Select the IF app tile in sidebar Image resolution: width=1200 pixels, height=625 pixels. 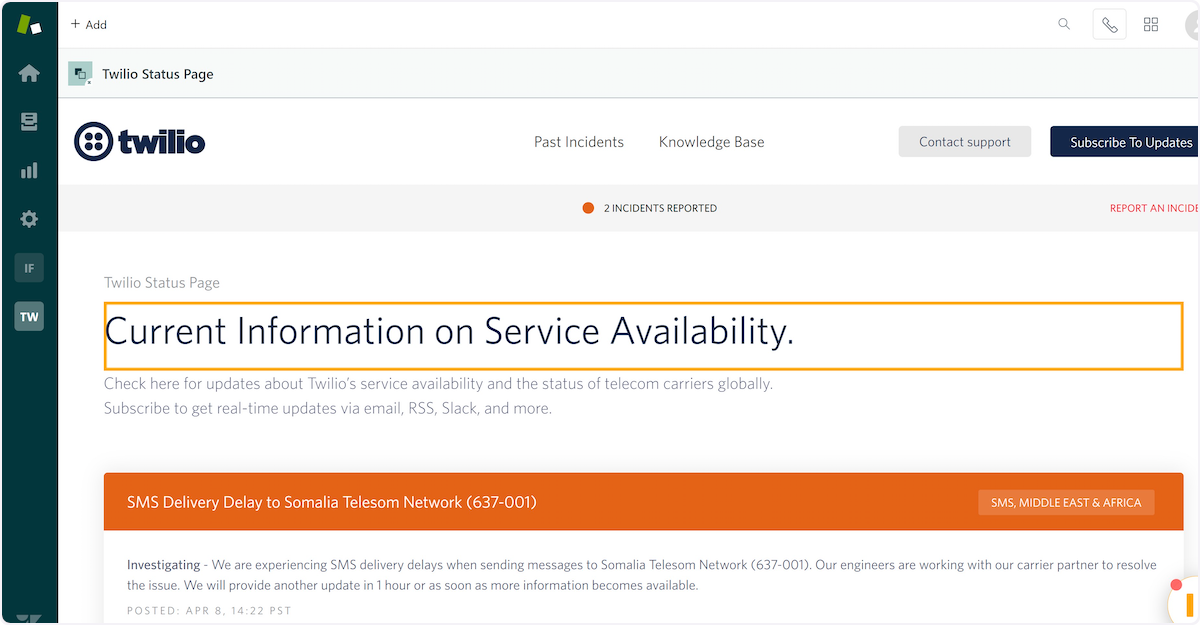[29, 268]
